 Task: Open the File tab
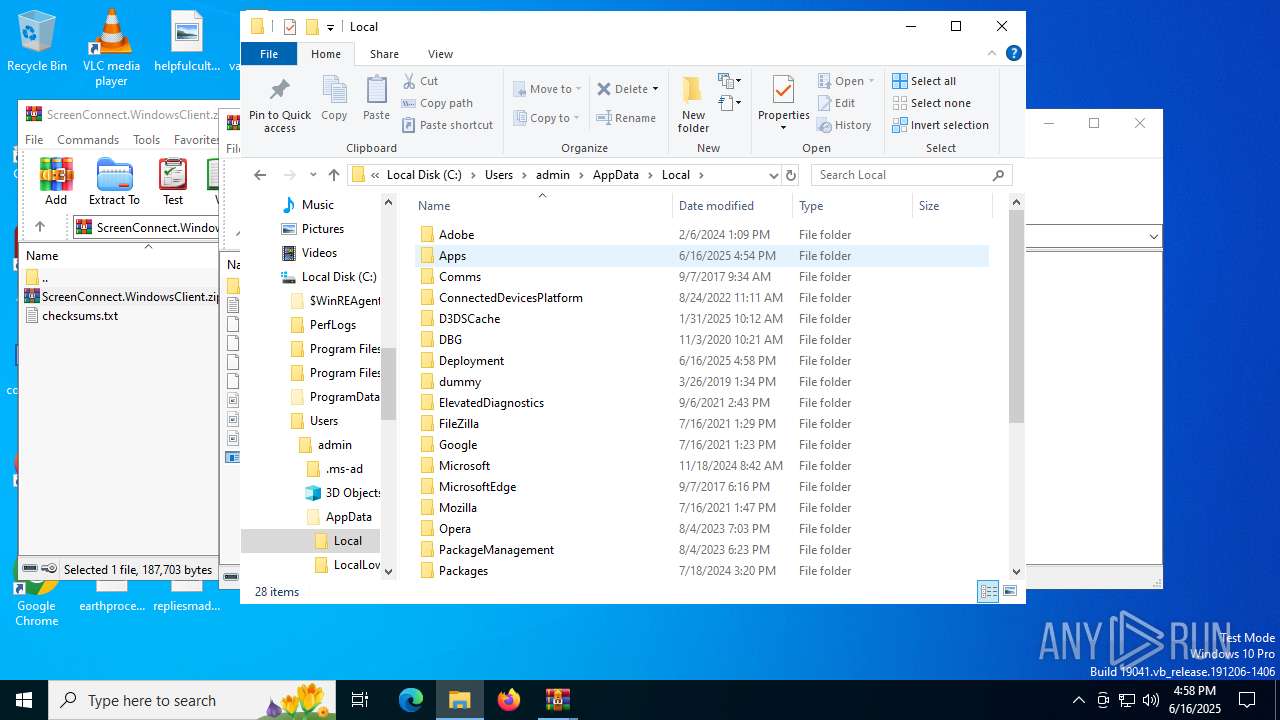[x=269, y=54]
